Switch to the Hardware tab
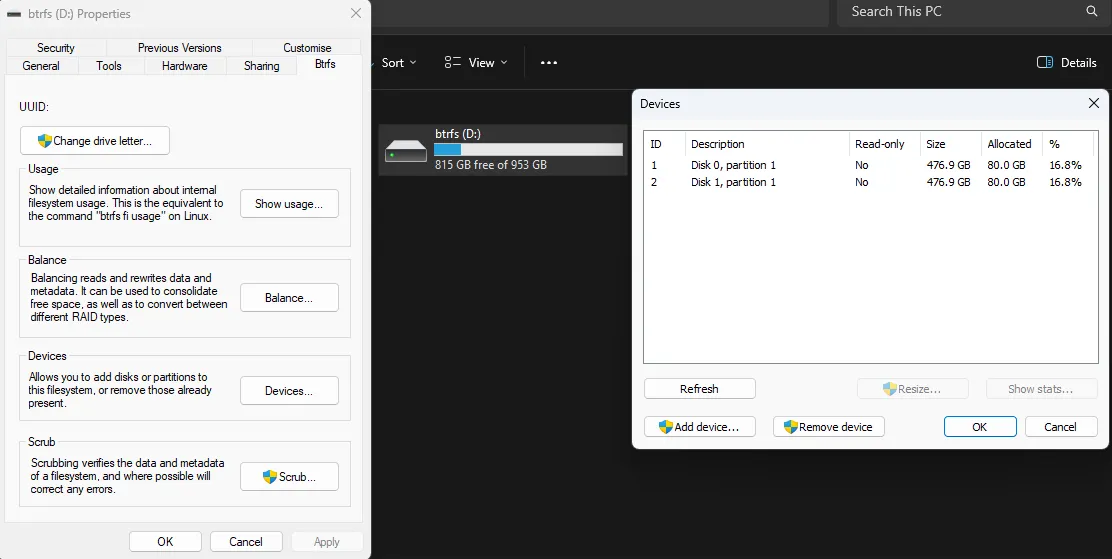1112x559 pixels. tap(184, 65)
